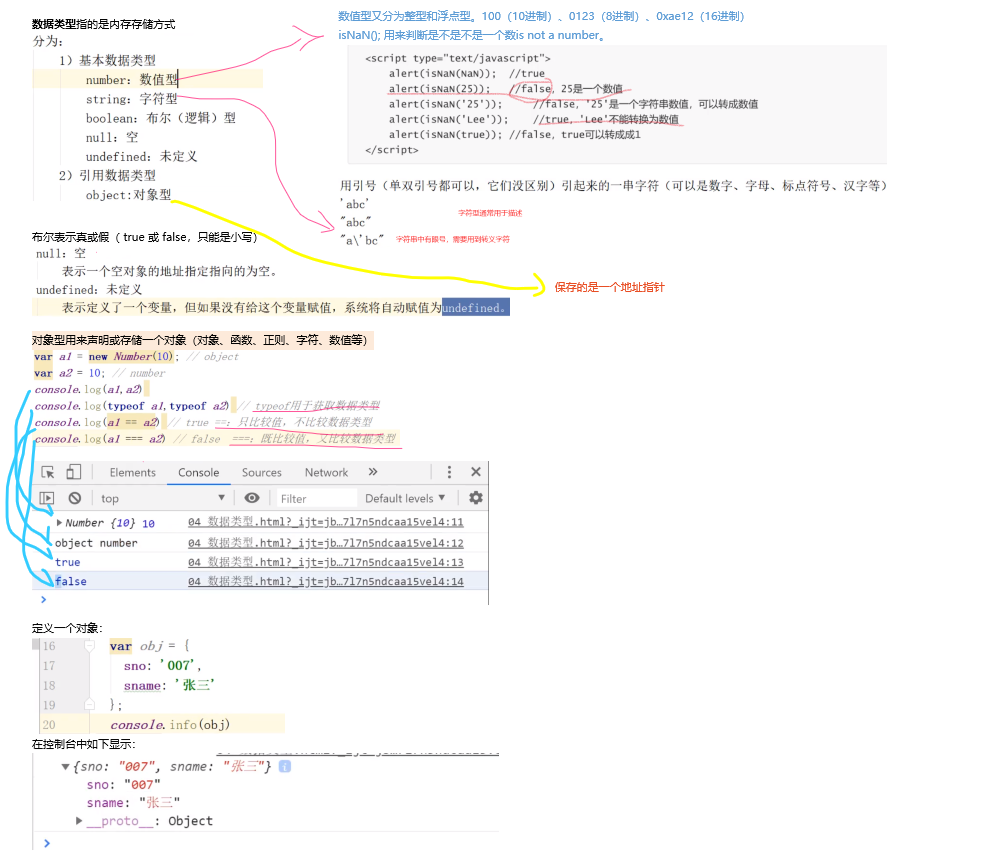Click the 'boolean: 布尔（逻辑）型' line
996x858 pixels.
click(161, 118)
